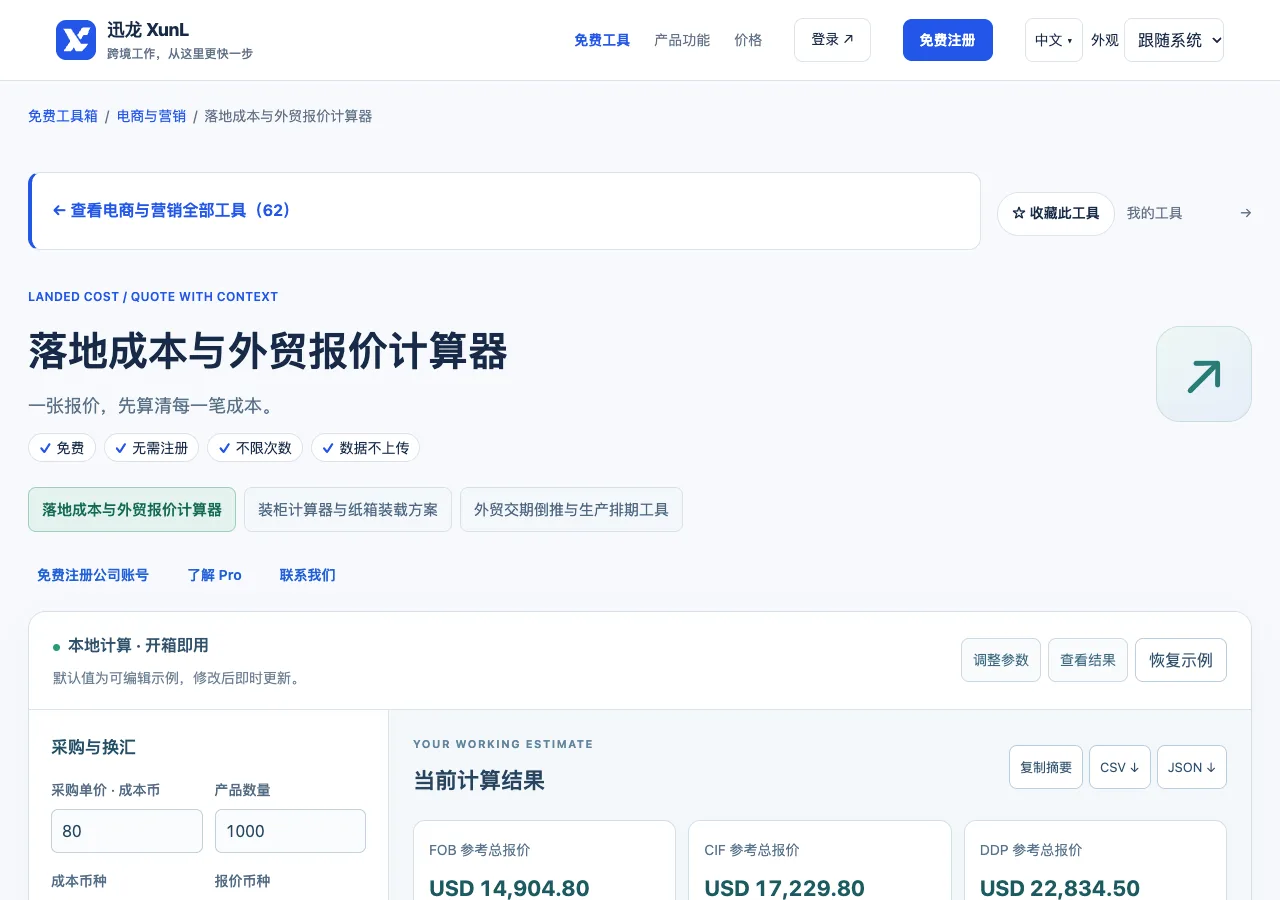1280x900 pixels.
Task: Click the 联系我们 link
Action: pos(308,575)
